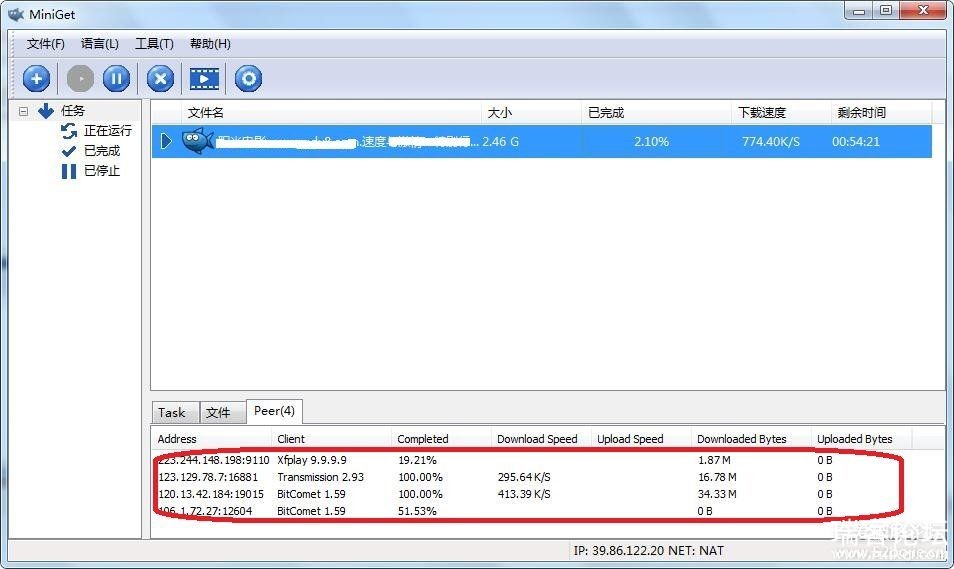Click the Address column header

point(211,439)
